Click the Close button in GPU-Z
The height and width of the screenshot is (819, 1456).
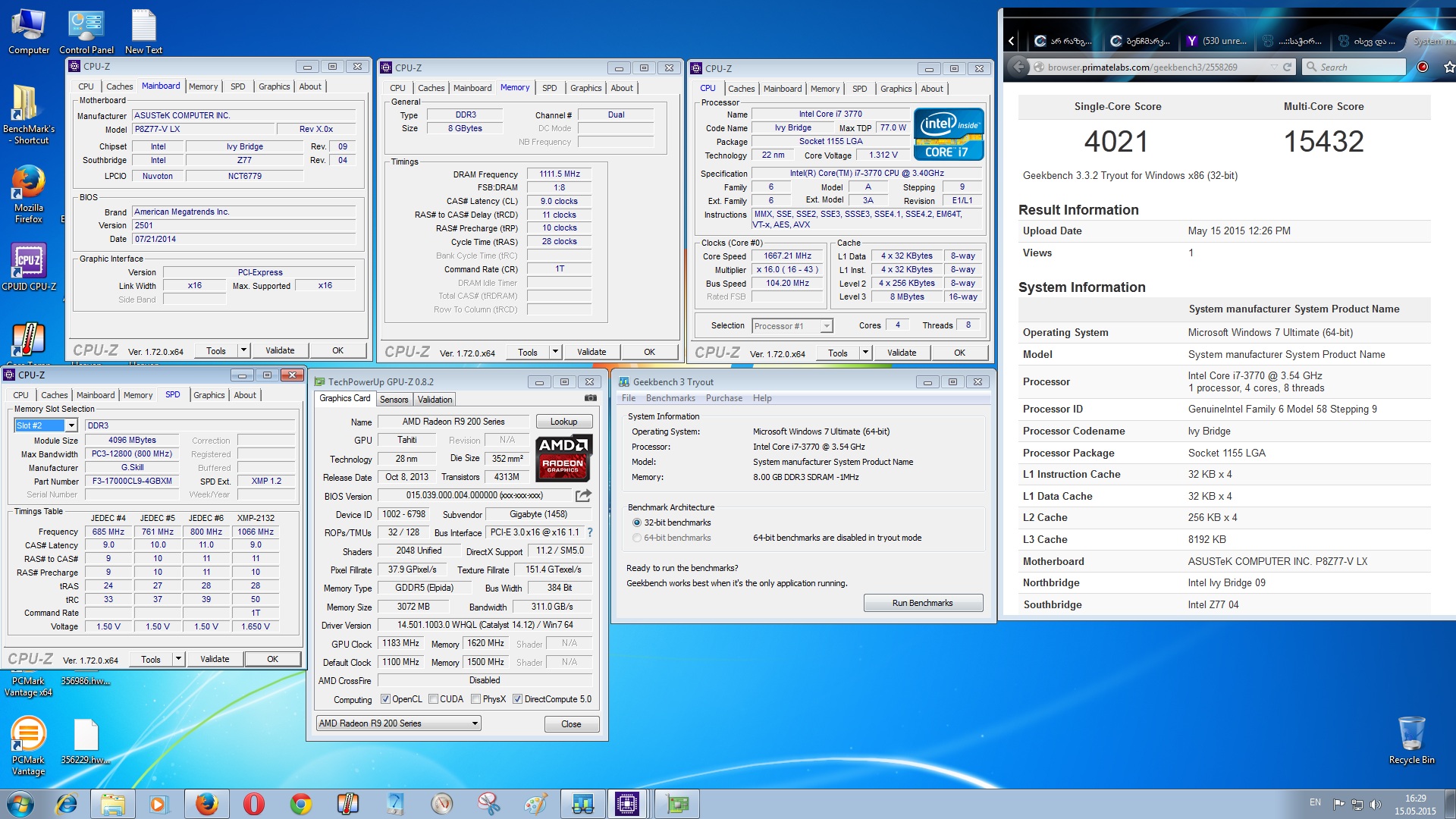[571, 724]
